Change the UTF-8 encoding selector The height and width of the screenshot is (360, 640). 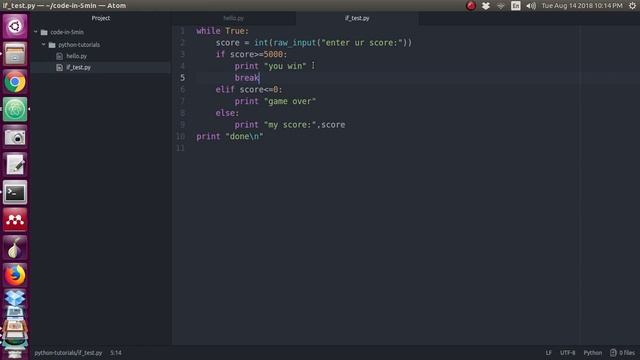point(568,353)
